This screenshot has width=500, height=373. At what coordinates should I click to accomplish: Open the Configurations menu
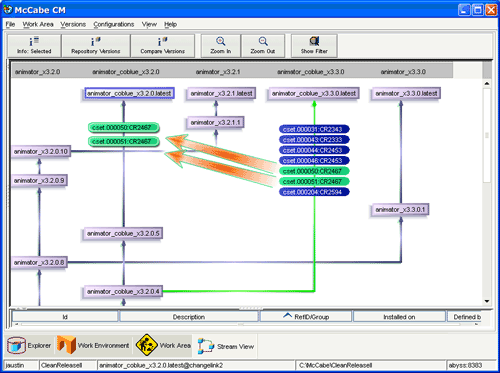114,24
